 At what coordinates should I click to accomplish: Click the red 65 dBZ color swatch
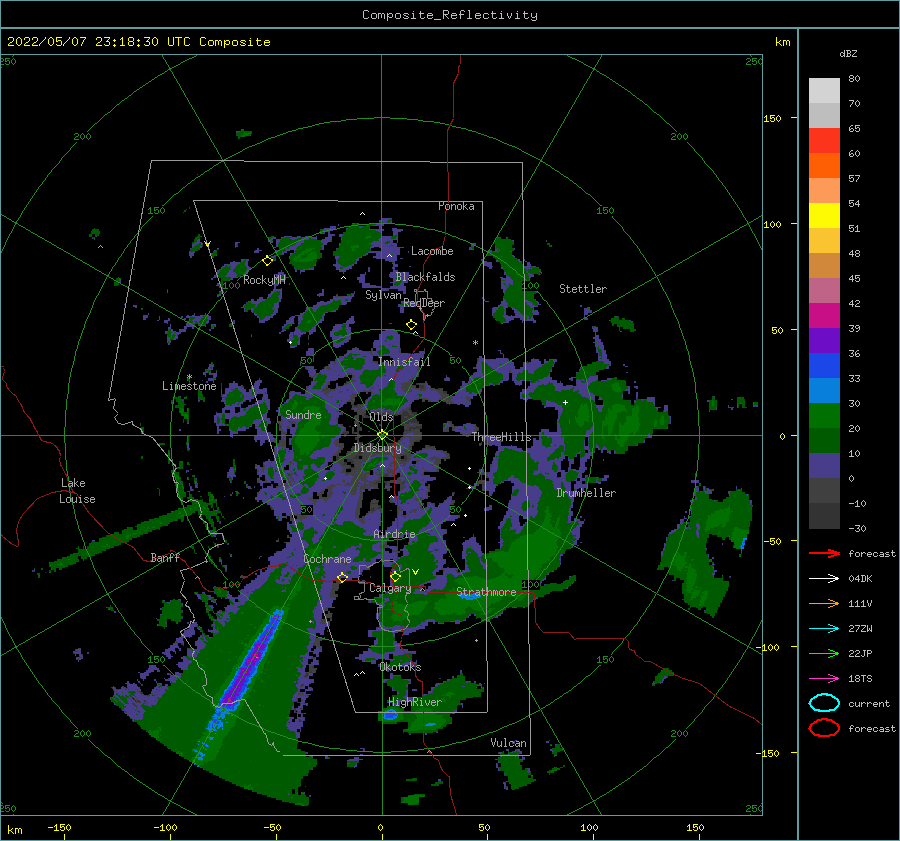pos(824,141)
